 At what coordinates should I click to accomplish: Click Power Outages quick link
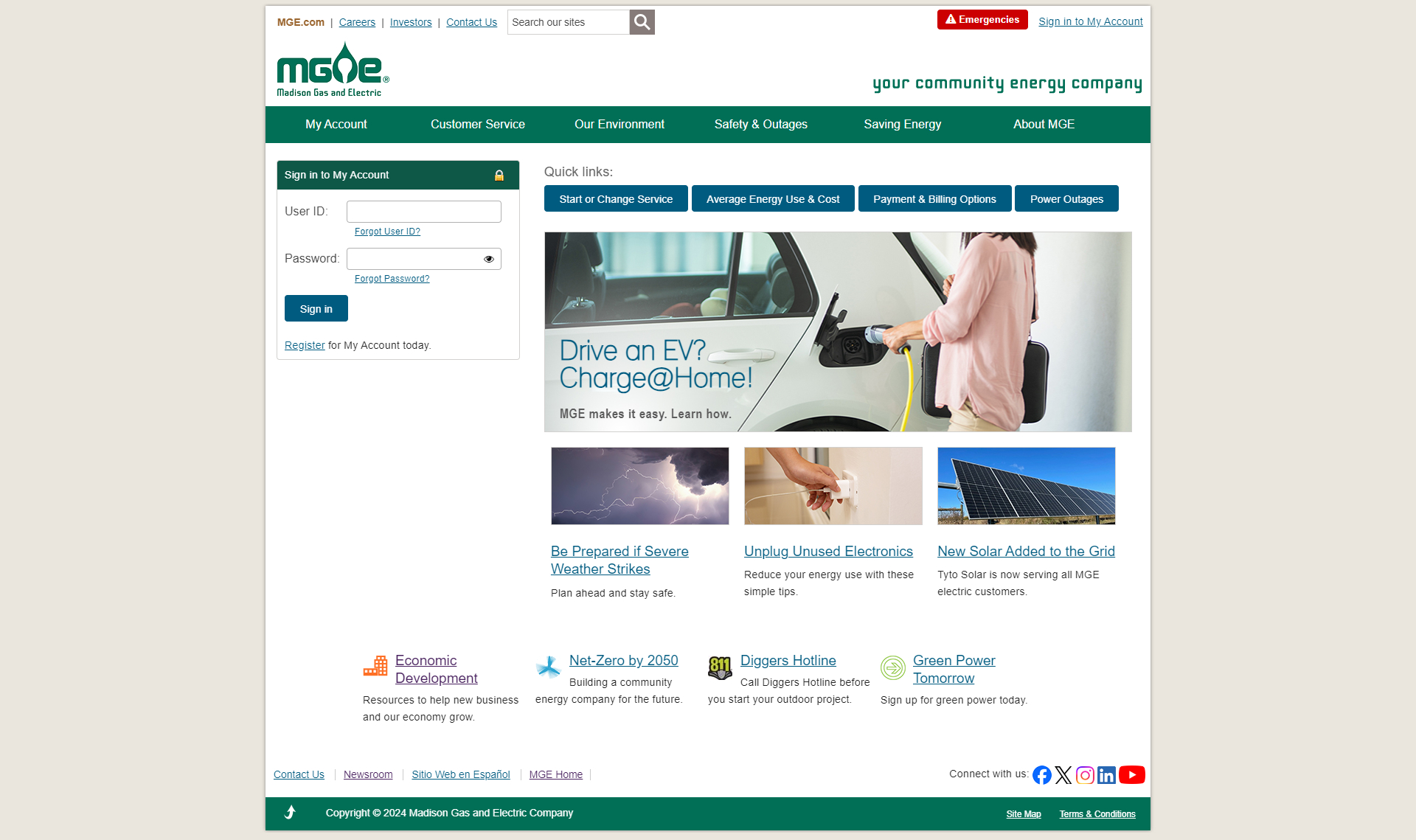(x=1066, y=198)
